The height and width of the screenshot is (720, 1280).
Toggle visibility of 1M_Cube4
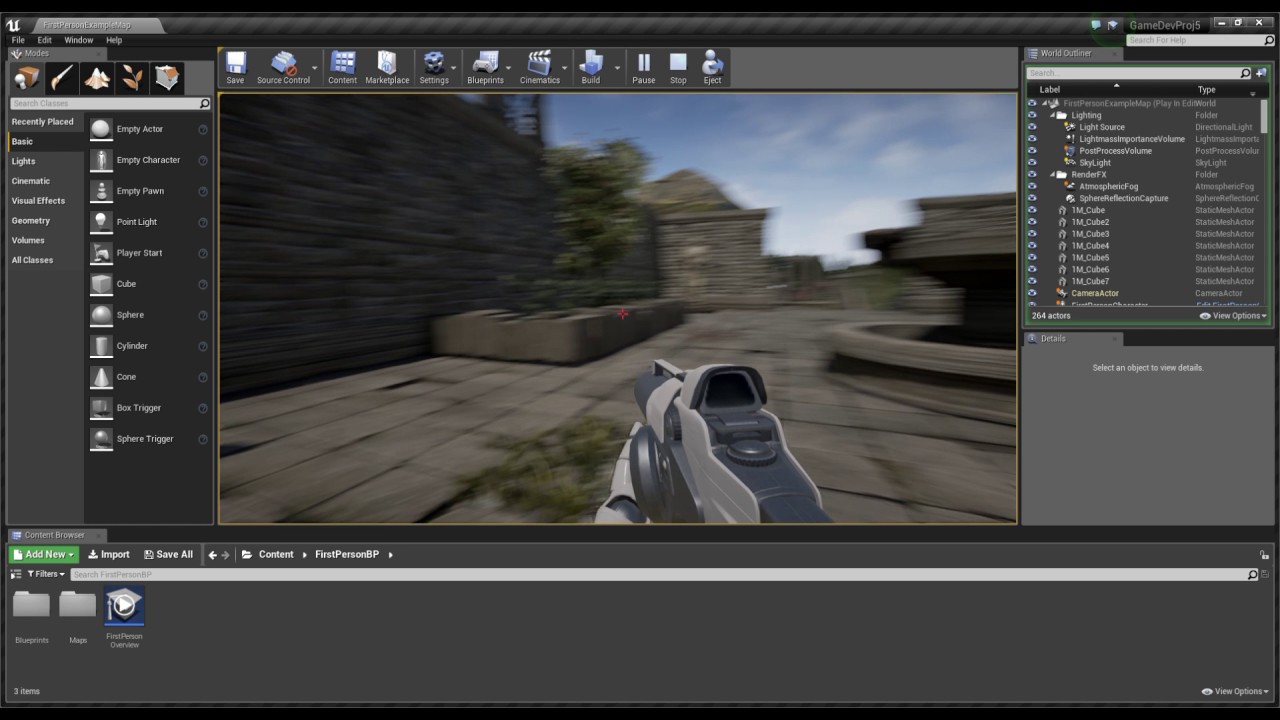pos(1032,246)
